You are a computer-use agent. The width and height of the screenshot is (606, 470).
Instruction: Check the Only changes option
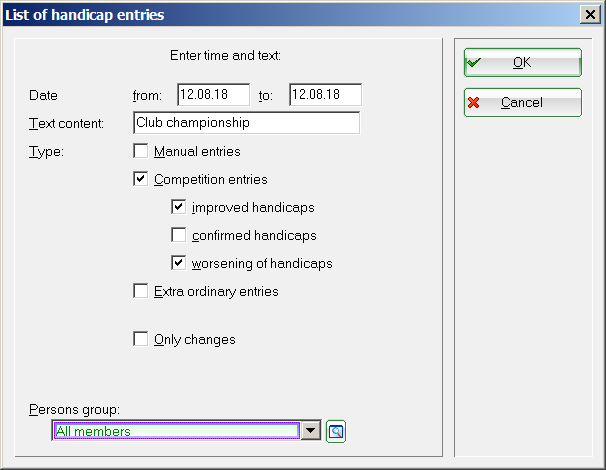click(140, 339)
